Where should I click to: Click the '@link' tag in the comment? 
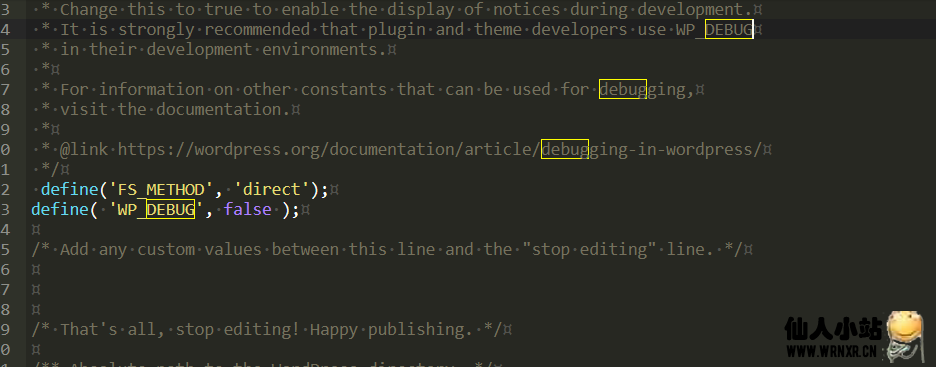[84, 149]
